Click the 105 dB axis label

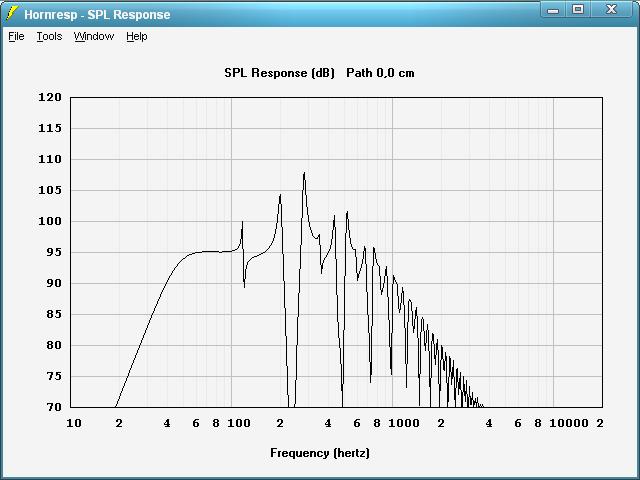[50, 190]
